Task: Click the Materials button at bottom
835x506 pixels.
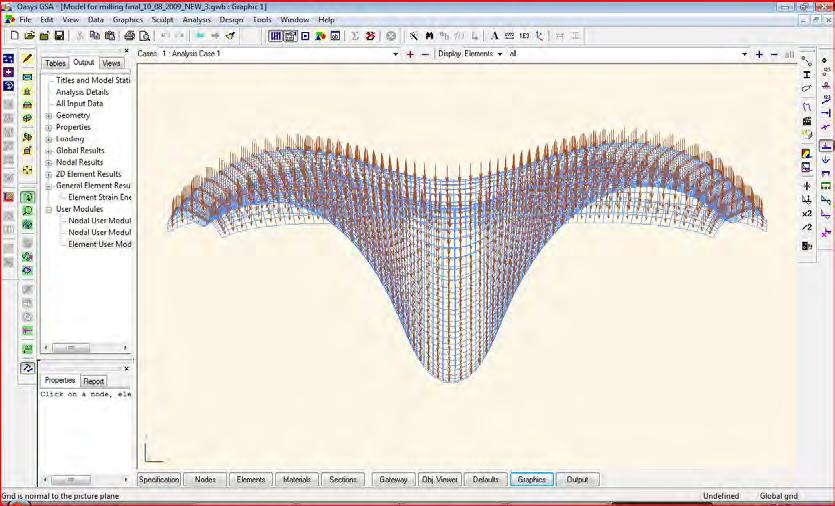Action: tap(297, 480)
